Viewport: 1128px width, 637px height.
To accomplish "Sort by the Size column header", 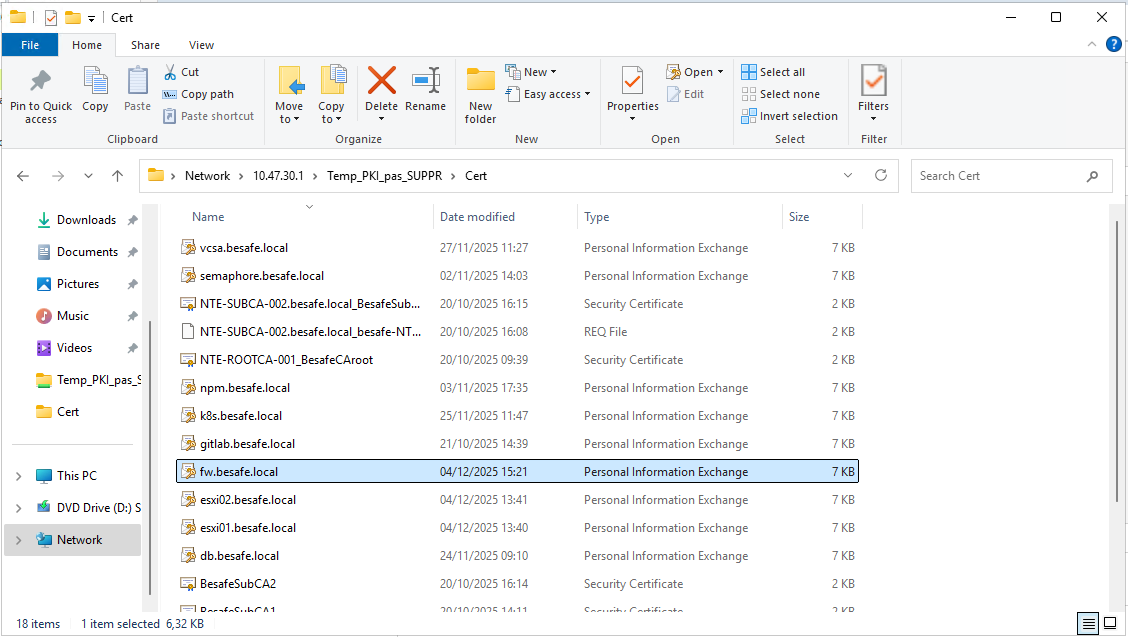I will point(799,217).
